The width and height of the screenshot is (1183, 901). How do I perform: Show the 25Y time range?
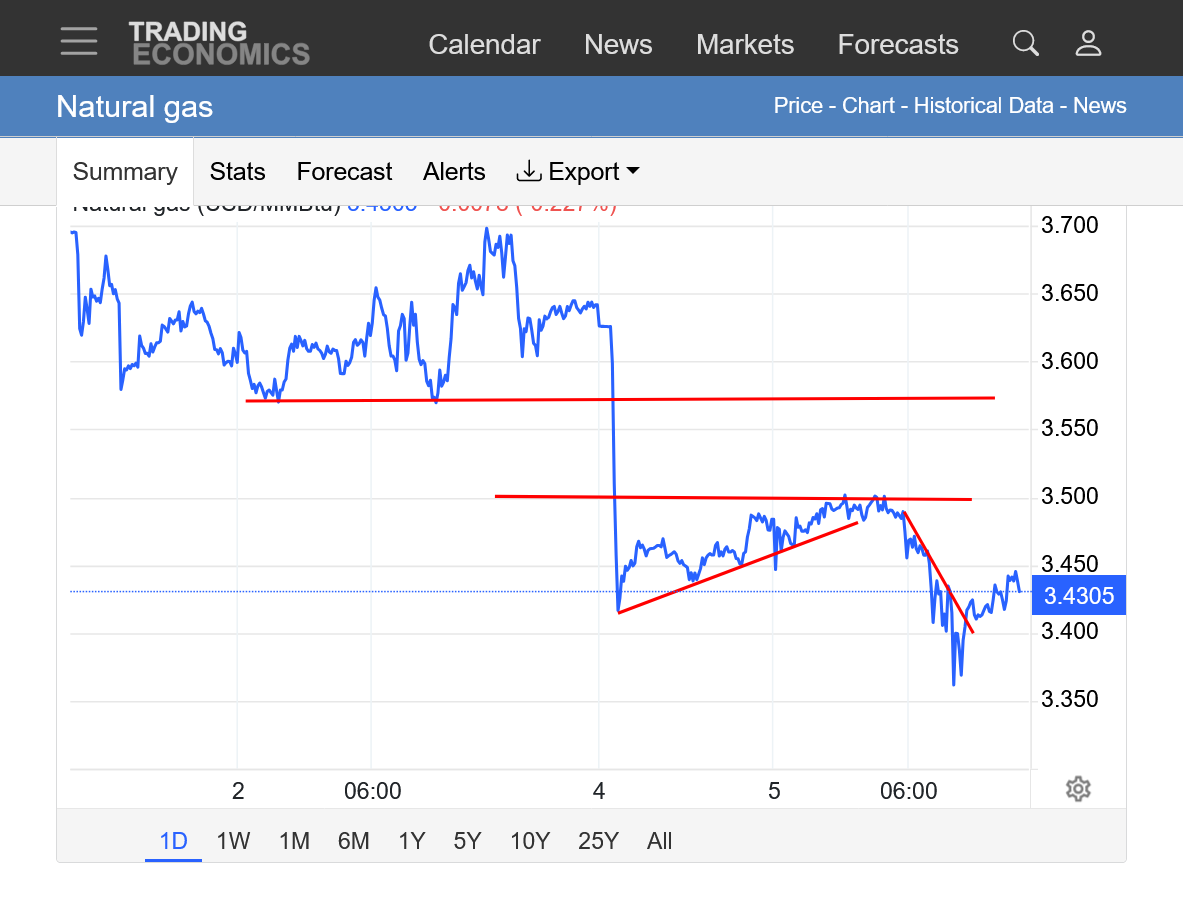coord(598,841)
